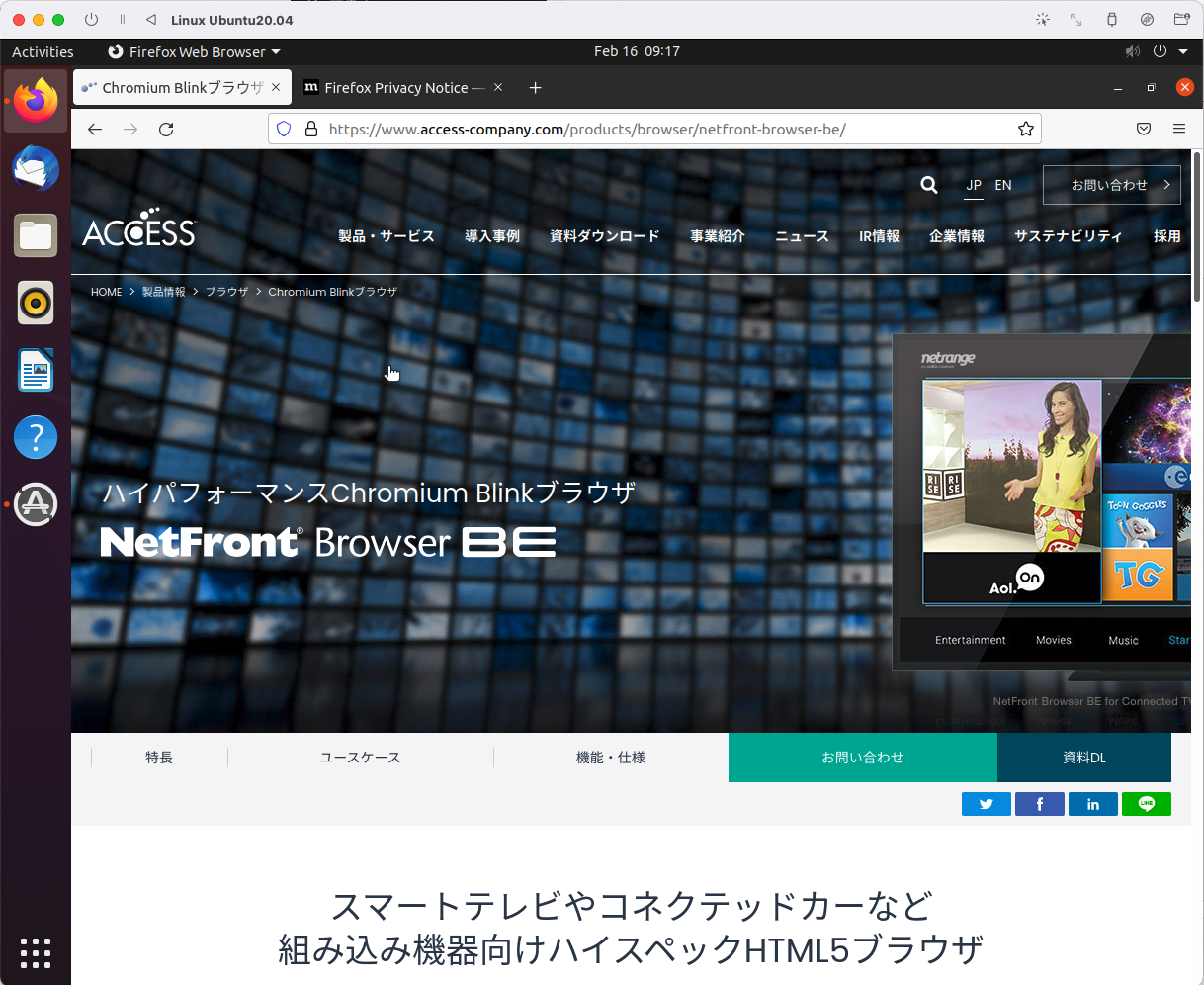The width and height of the screenshot is (1204, 985).
Task: Select the 機能・仕様 section tab
Action: click(x=610, y=757)
